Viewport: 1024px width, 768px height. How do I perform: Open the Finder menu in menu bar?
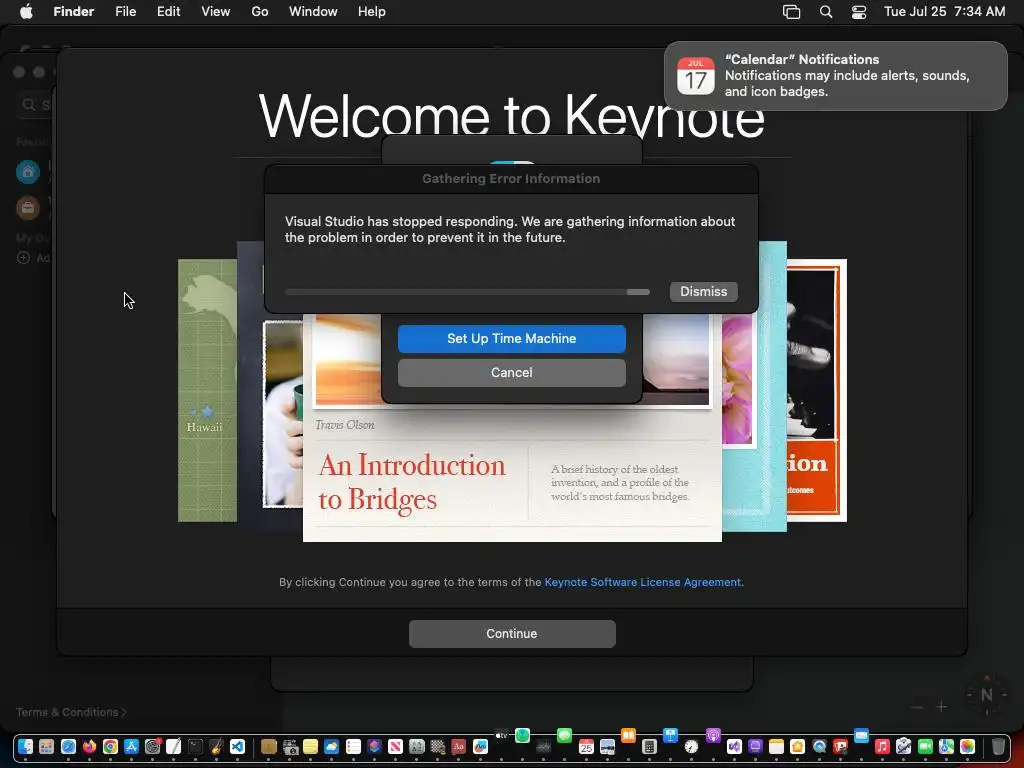tap(74, 11)
